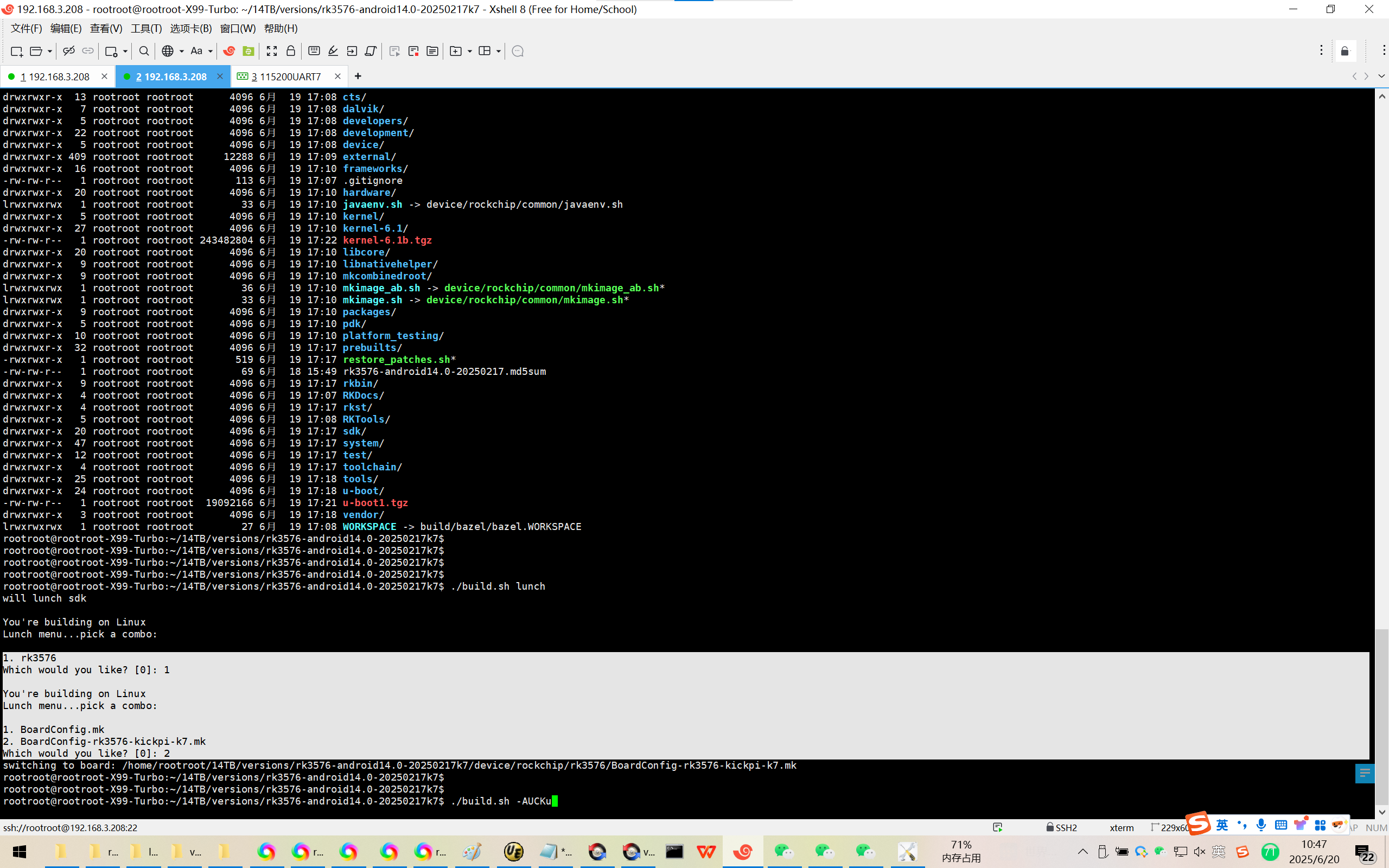Add a new tab with plus button
The width and height of the screenshot is (1389, 868).
358,76
